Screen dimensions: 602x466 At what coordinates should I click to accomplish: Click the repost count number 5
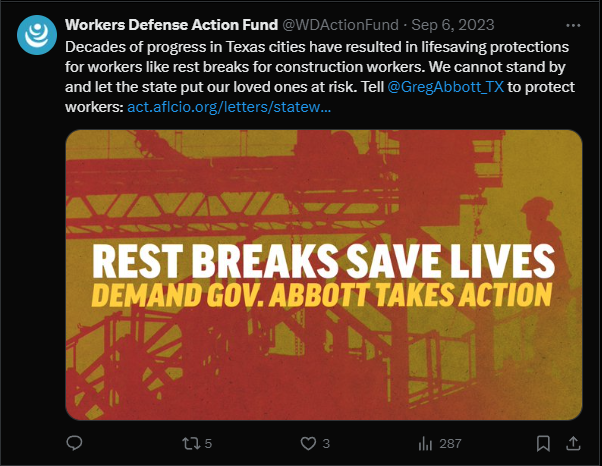pos(208,444)
